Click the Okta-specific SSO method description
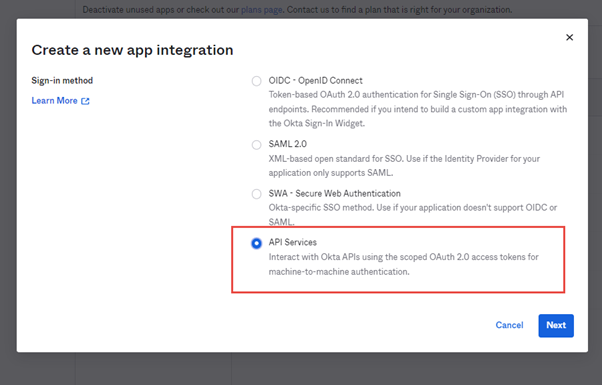 pyautogui.click(x=413, y=215)
